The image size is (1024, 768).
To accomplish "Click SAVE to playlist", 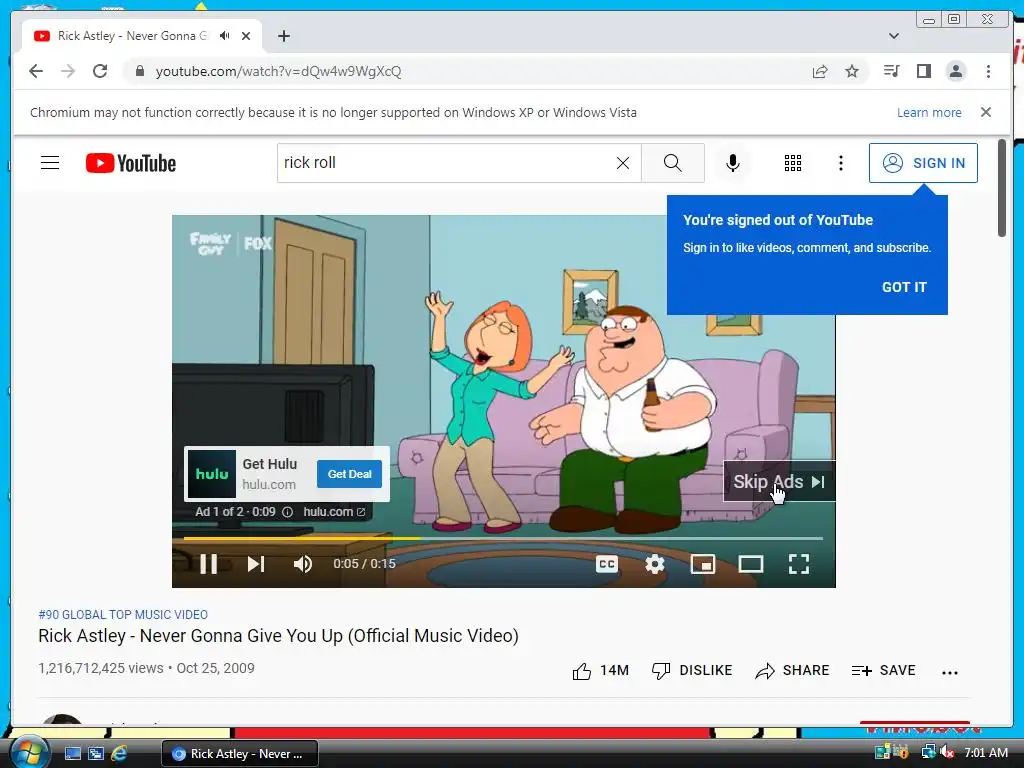I will 883,671.
